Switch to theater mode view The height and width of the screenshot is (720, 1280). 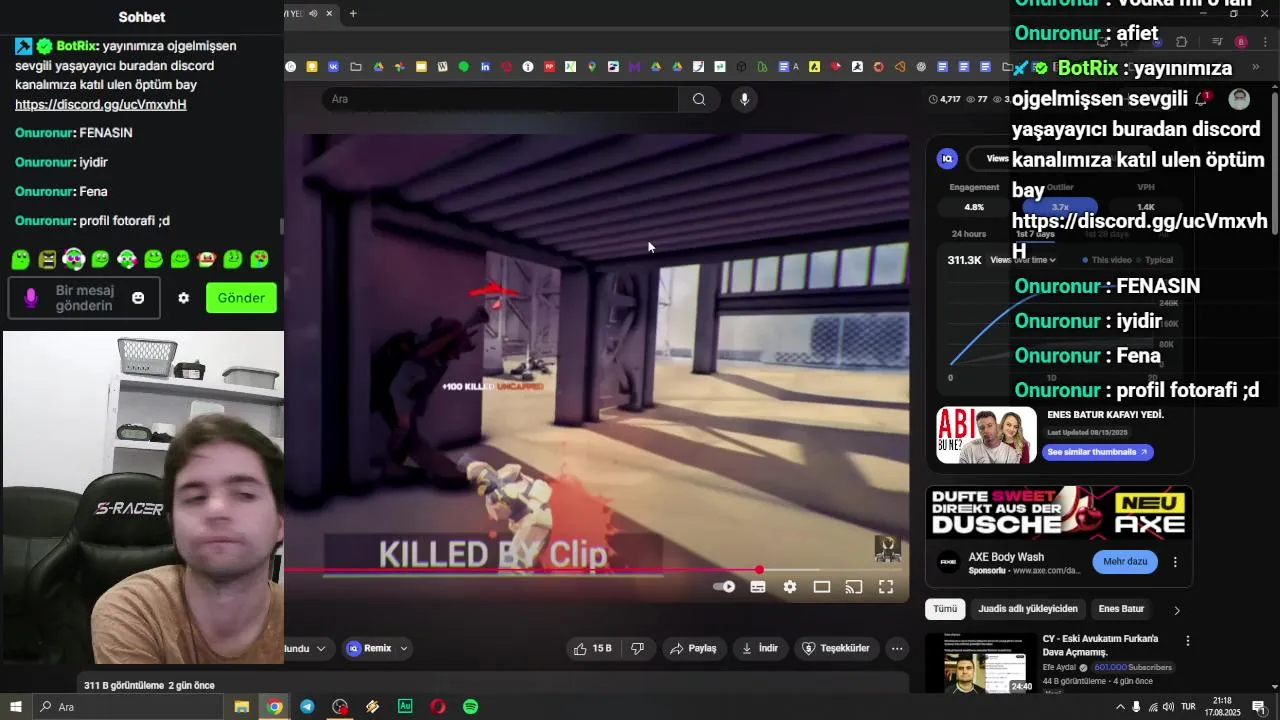click(x=822, y=587)
